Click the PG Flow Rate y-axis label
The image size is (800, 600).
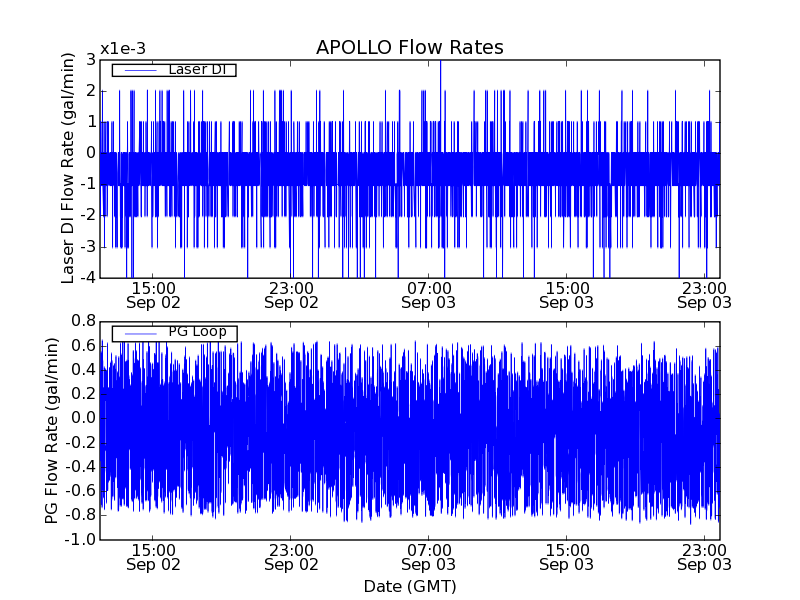point(50,430)
